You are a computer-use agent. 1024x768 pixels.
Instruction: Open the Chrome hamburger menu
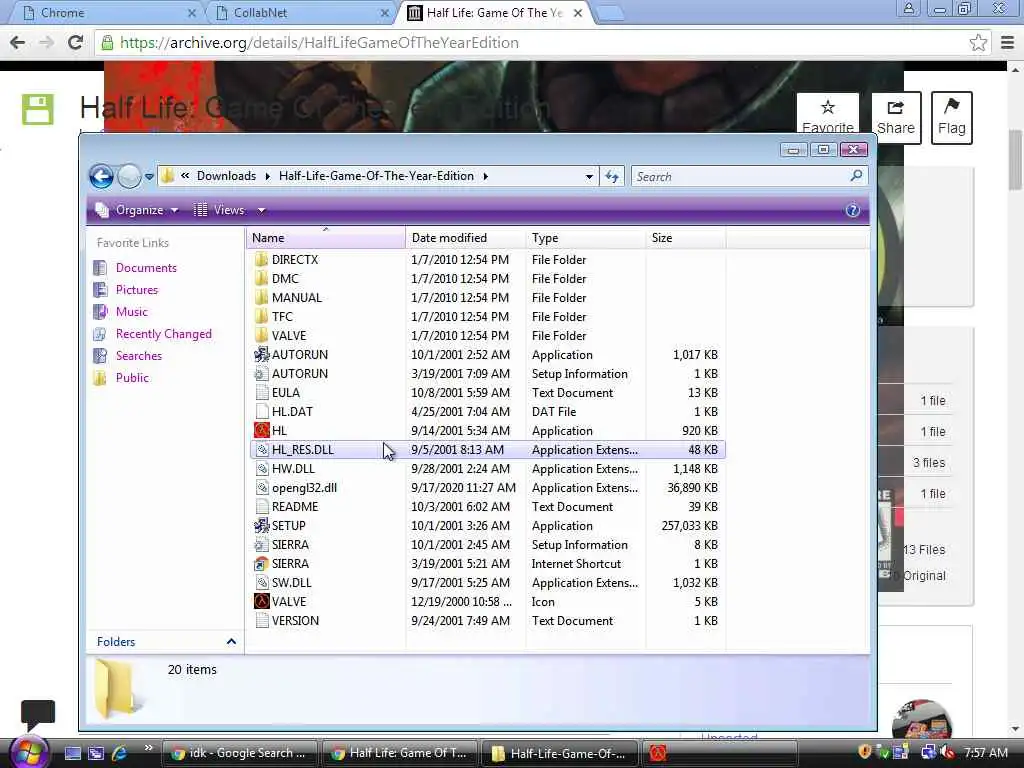tap(1007, 43)
